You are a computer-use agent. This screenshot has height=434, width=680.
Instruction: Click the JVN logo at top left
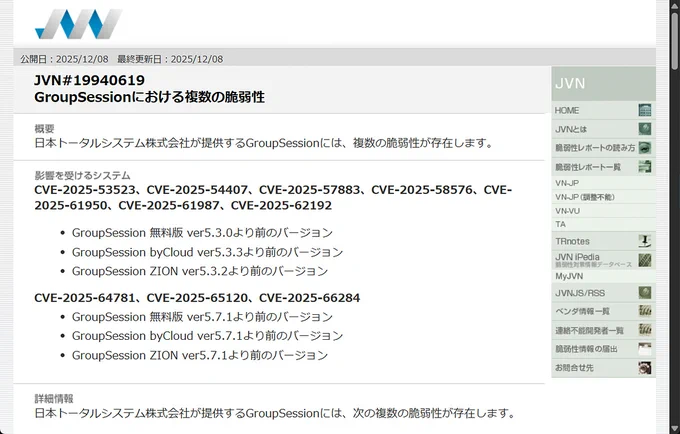(78, 24)
